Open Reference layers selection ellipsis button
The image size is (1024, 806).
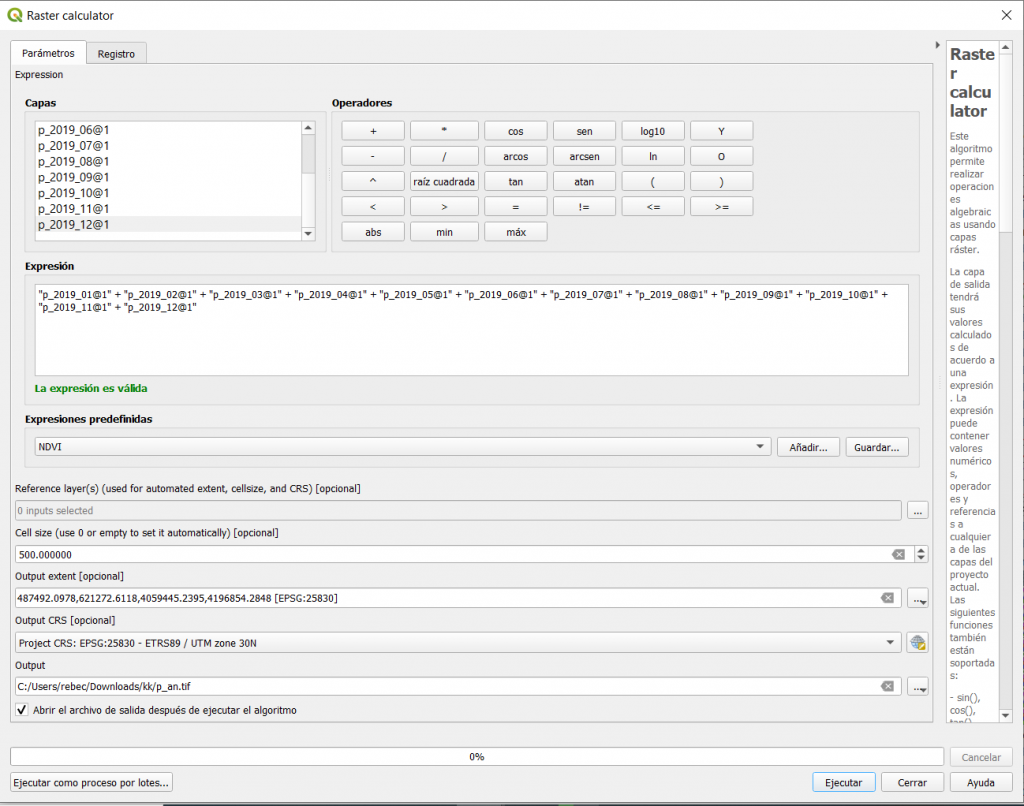pyautogui.click(x=917, y=510)
